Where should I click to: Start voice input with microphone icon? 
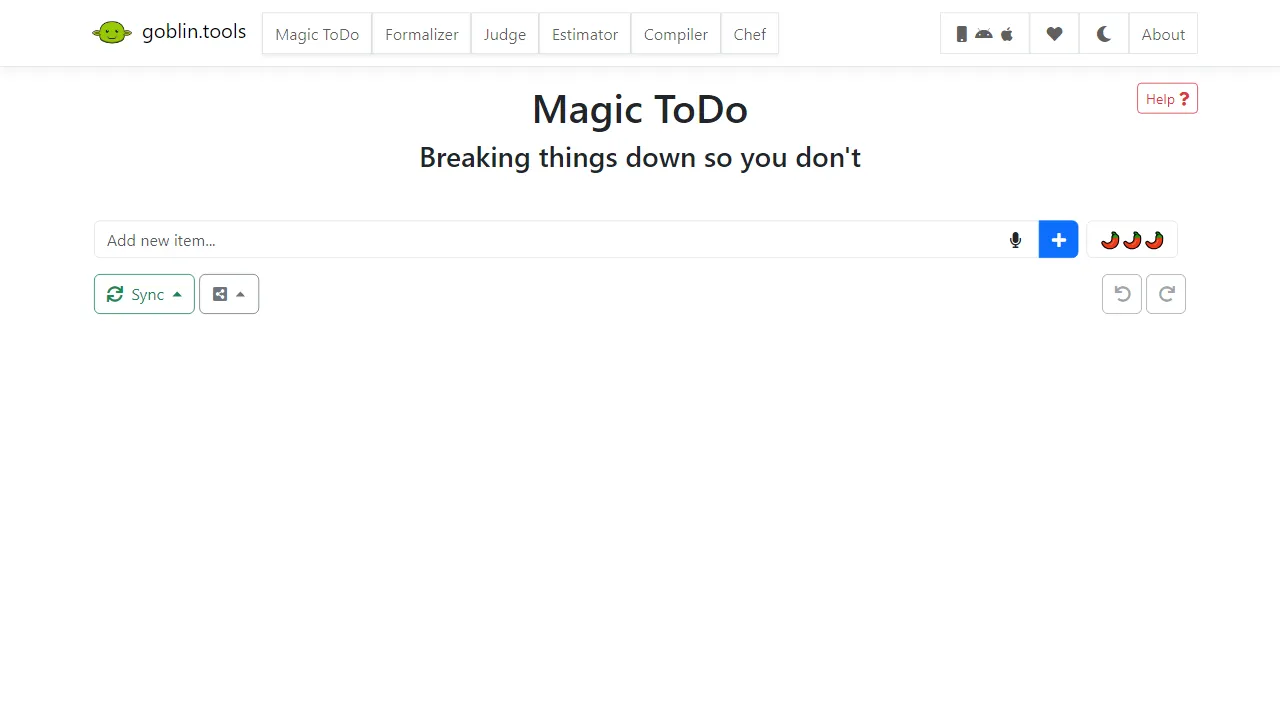pyautogui.click(x=1016, y=240)
